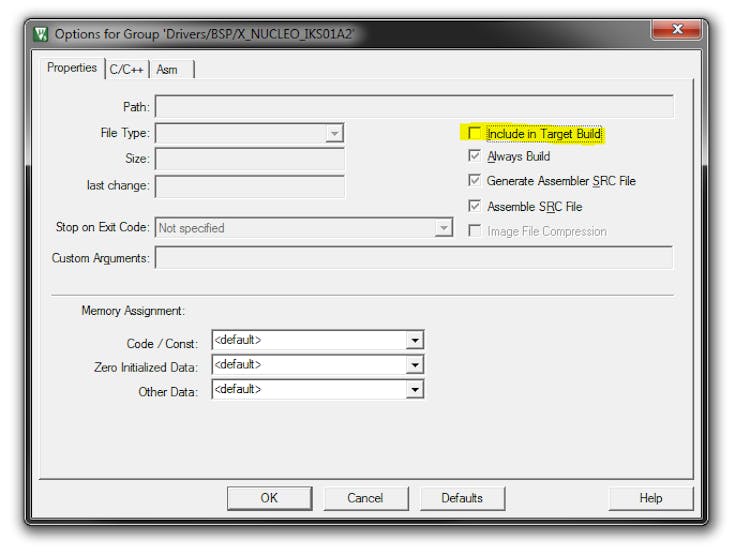Open the Help button

[651, 498]
